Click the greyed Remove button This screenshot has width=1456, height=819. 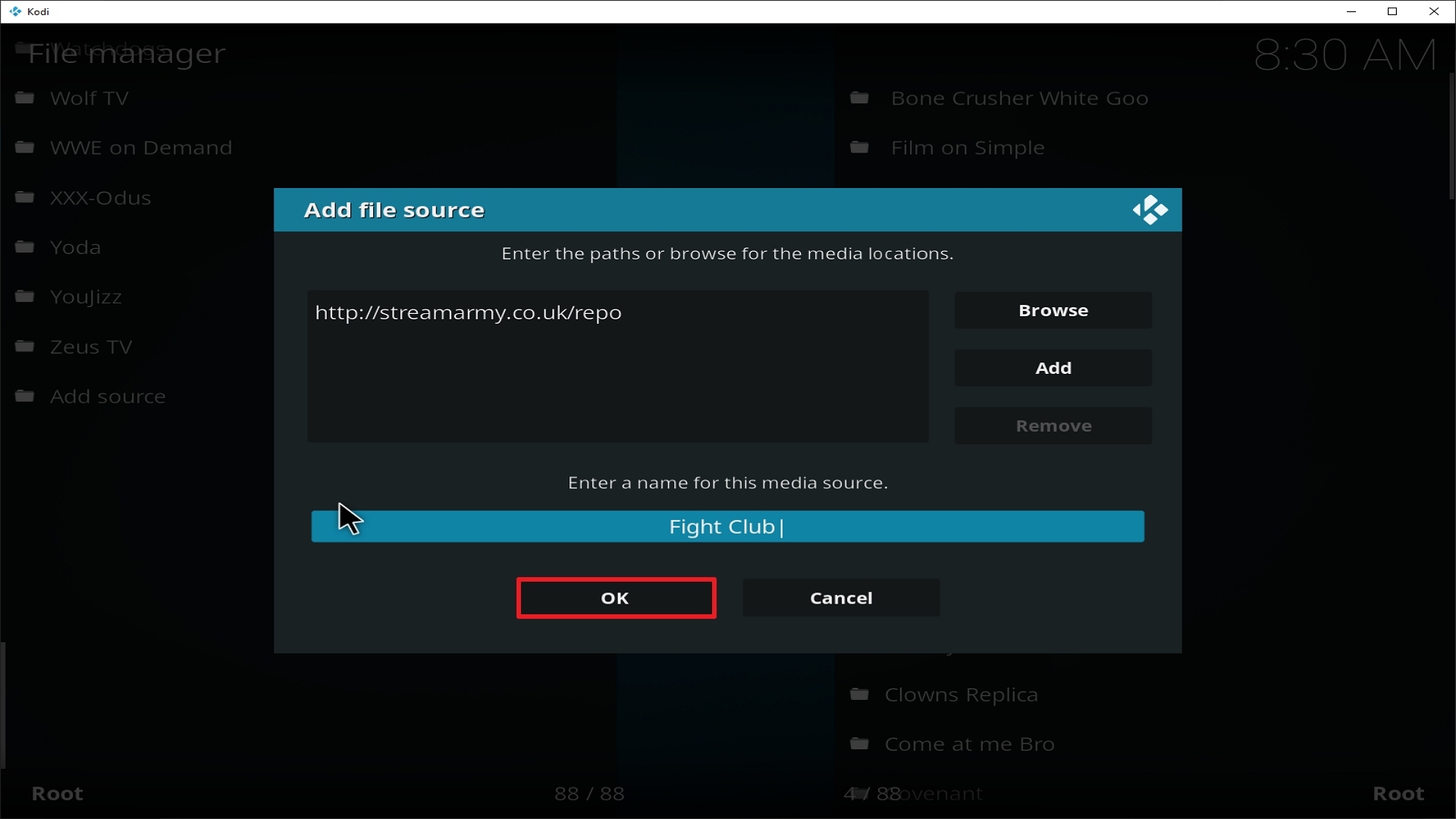pyautogui.click(x=1053, y=425)
